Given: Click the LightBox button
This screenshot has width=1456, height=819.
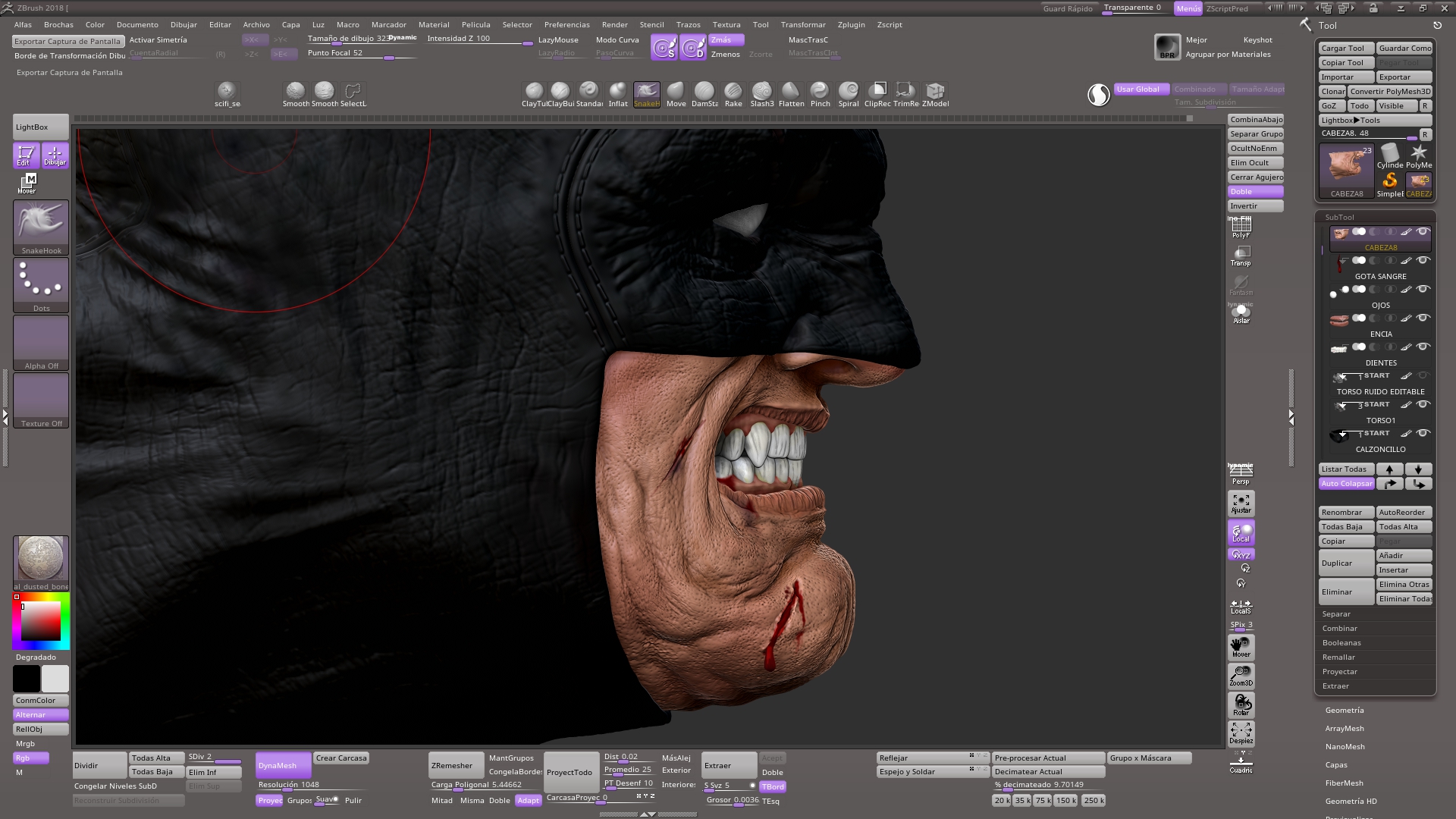Looking at the screenshot, I should click(x=41, y=127).
